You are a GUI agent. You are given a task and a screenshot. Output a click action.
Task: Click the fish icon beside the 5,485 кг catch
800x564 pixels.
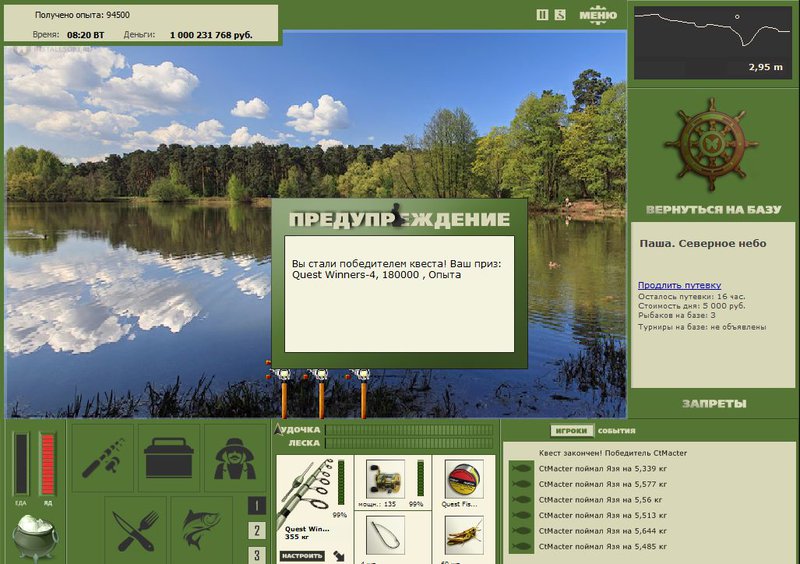coord(521,546)
